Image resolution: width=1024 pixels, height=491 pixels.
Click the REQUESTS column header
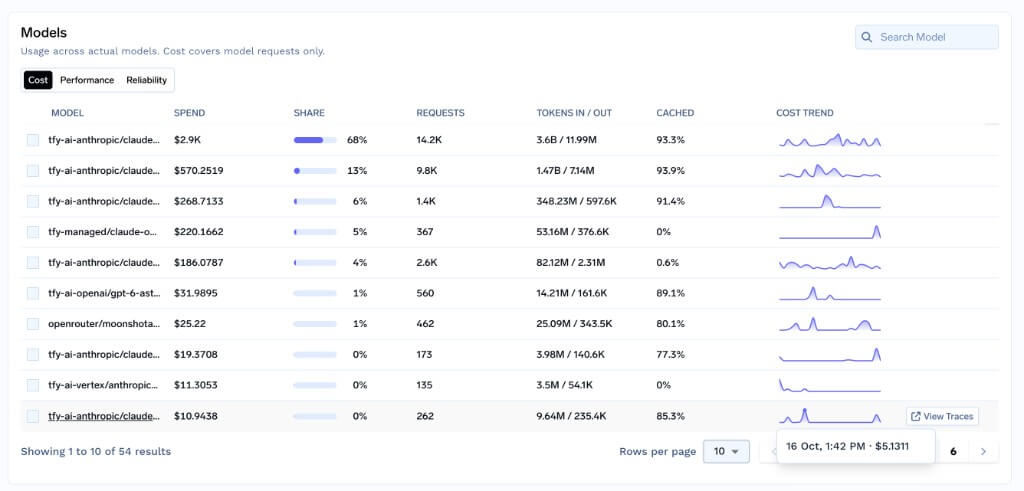click(x=440, y=113)
